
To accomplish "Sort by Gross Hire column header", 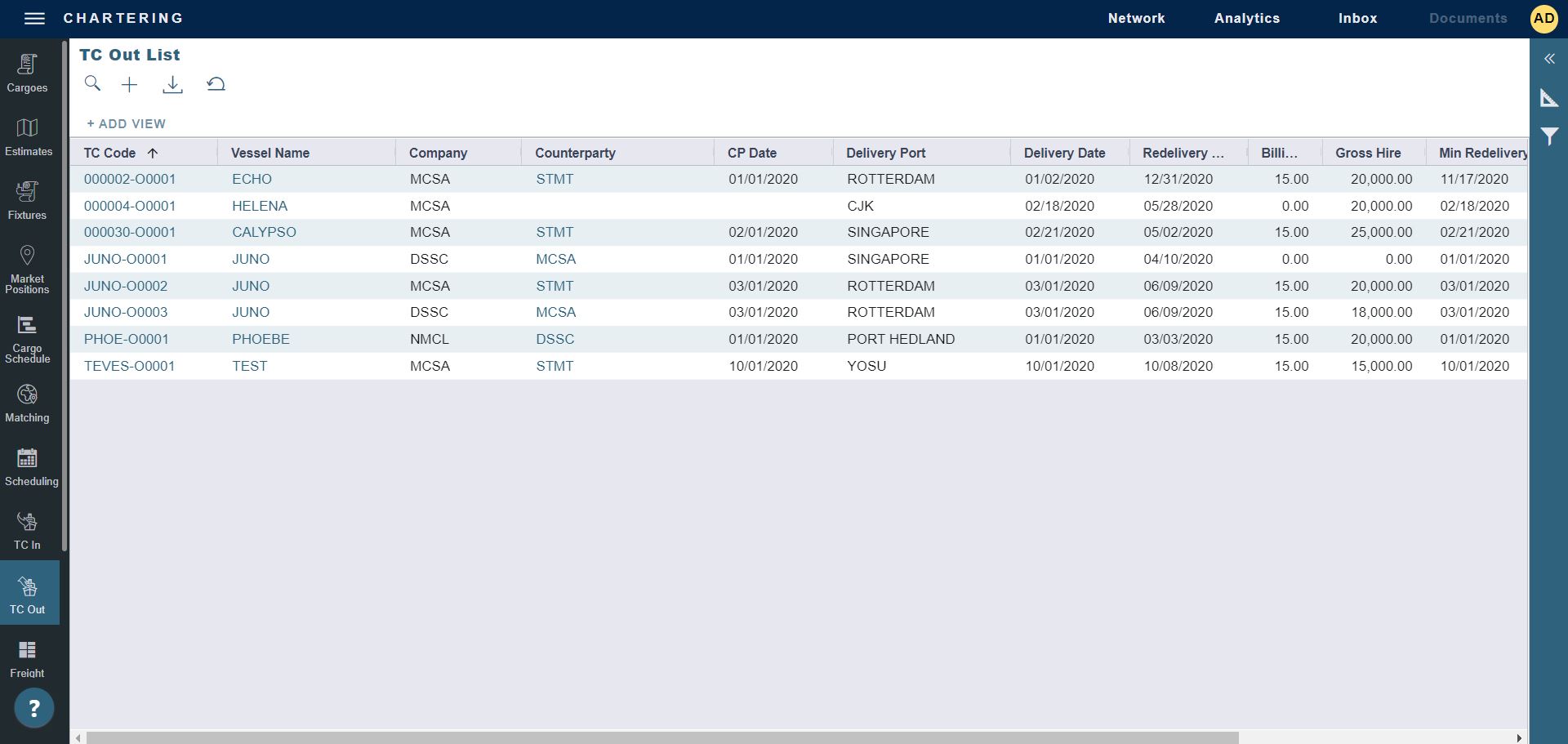I will pyautogui.click(x=1367, y=153).
